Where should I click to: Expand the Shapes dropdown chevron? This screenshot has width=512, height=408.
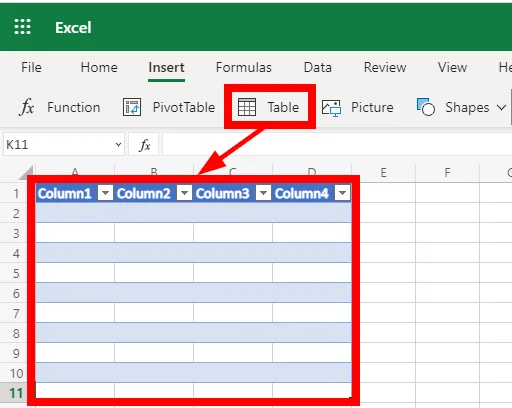[x=501, y=108]
